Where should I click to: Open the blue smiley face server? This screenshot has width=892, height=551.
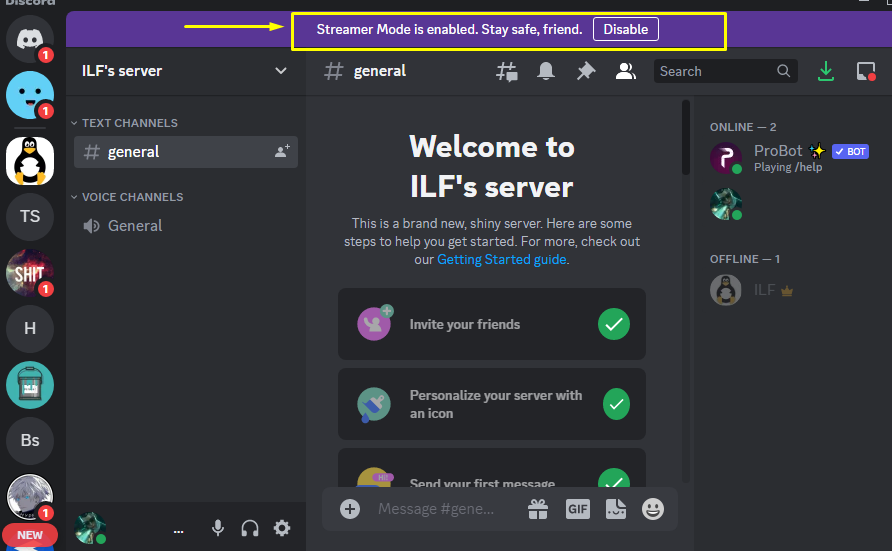point(30,95)
